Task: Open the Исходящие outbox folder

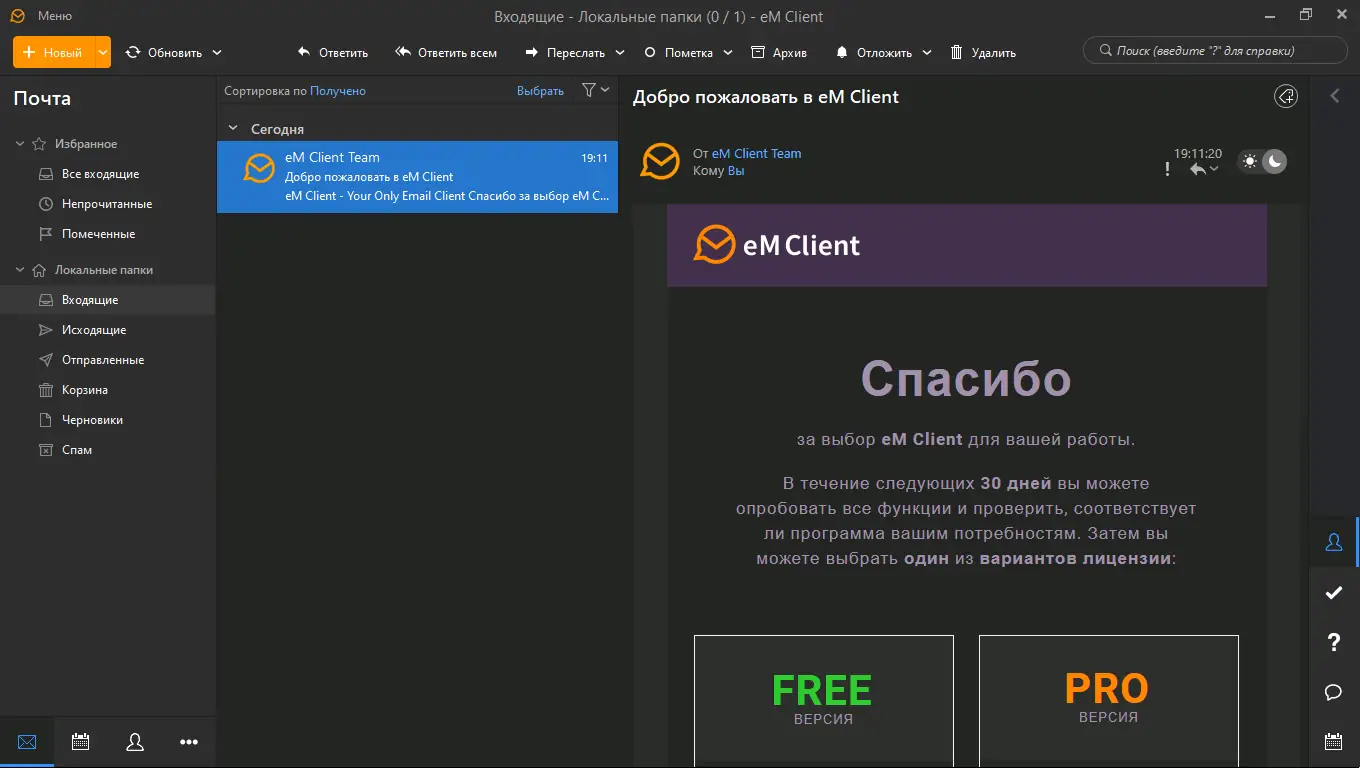Action: click(x=108, y=330)
